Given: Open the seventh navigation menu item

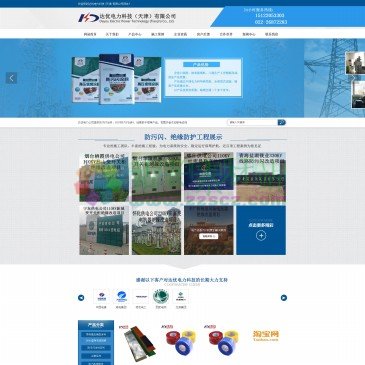Looking at the screenshot, I should pos(226,34).
